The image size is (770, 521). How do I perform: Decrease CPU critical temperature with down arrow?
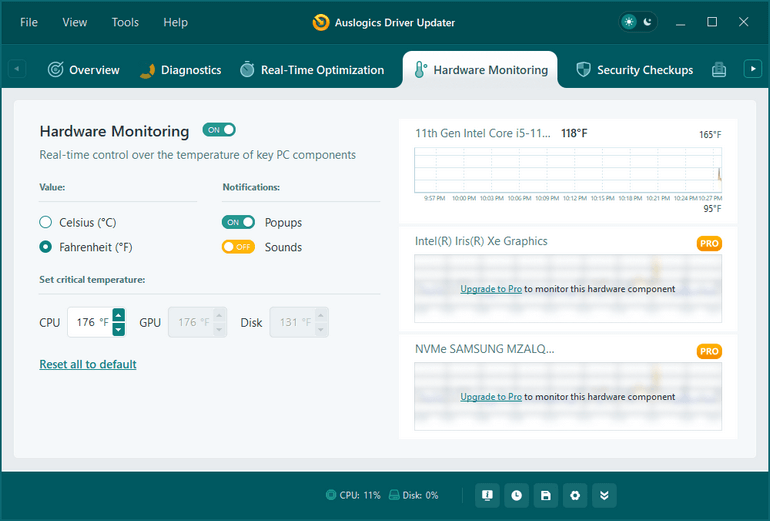(118, 329)
